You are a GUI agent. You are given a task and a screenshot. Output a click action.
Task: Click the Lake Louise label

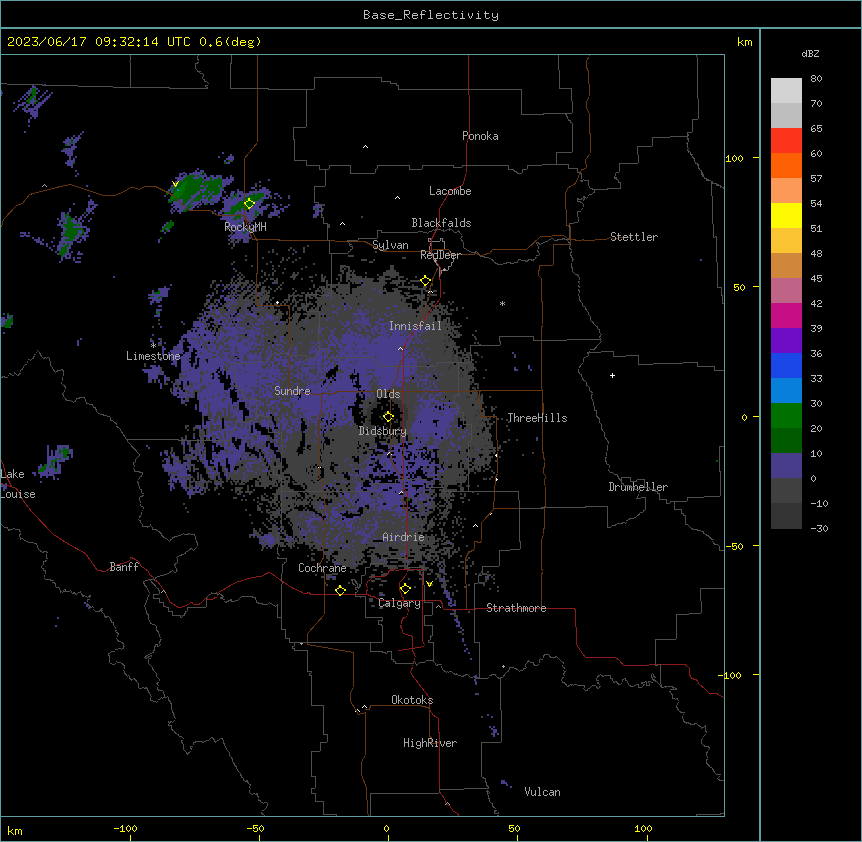click(x=18, y=484)
